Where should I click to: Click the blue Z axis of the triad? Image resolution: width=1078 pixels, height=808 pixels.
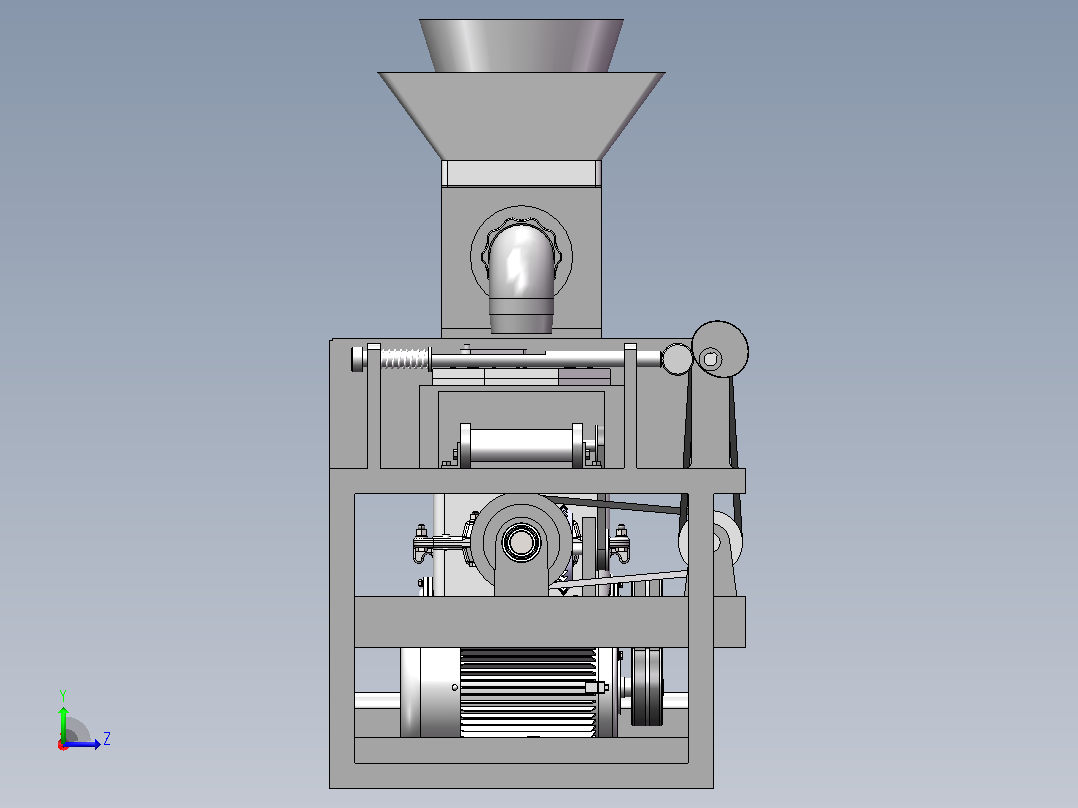84,744
